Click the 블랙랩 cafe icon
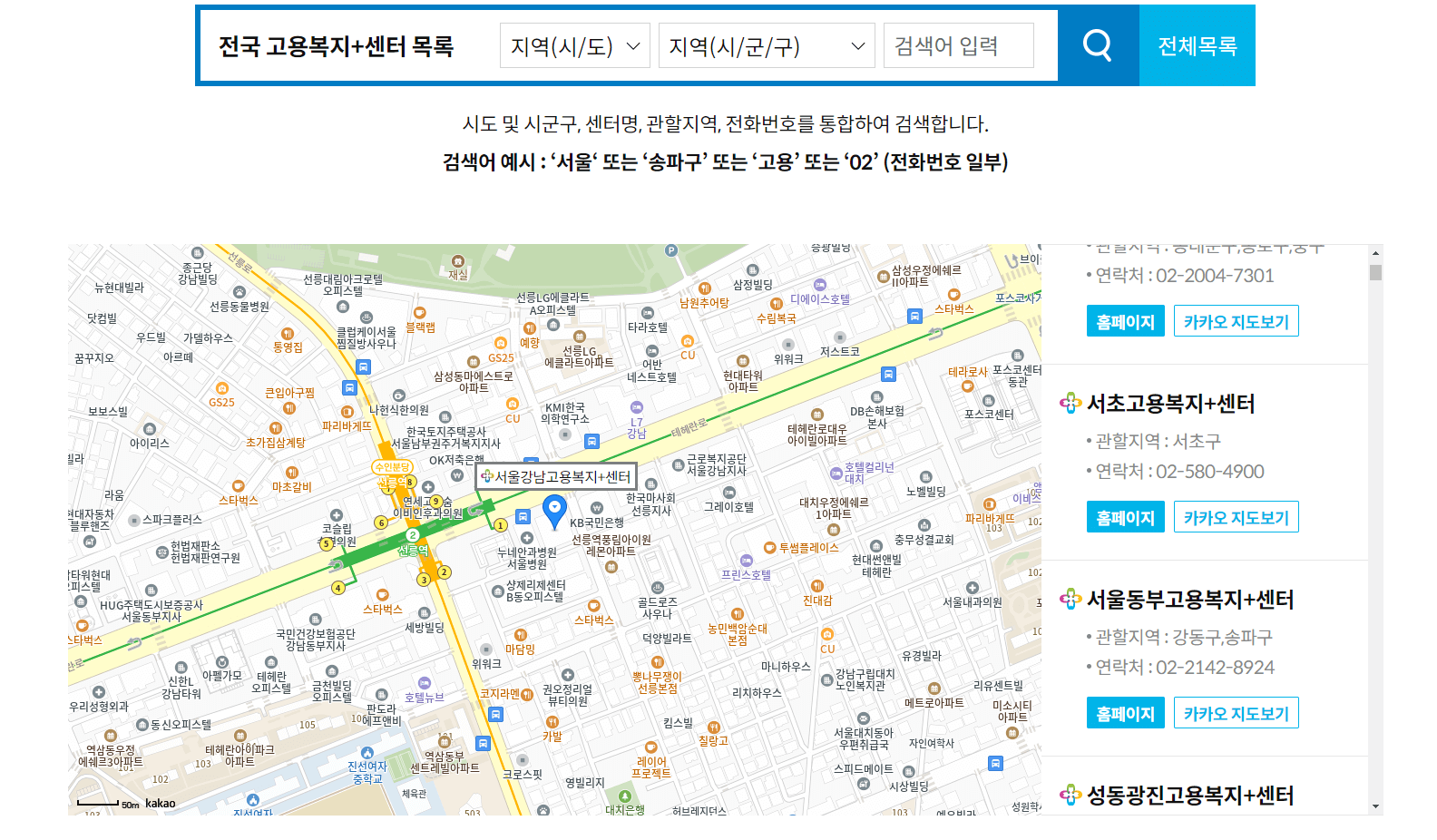Image resolution: width=1437 pixels, height=840 pixels. (x=420, y=313)
